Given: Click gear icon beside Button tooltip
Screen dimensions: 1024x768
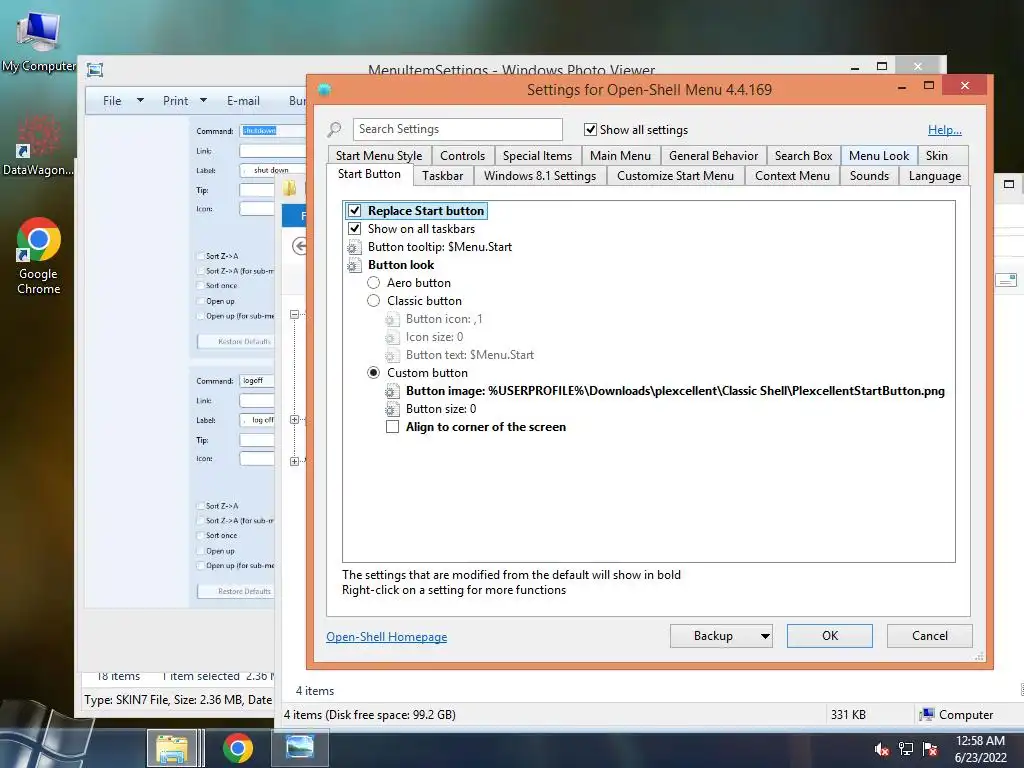Looking at the screenshot, I should pos(354,248).
